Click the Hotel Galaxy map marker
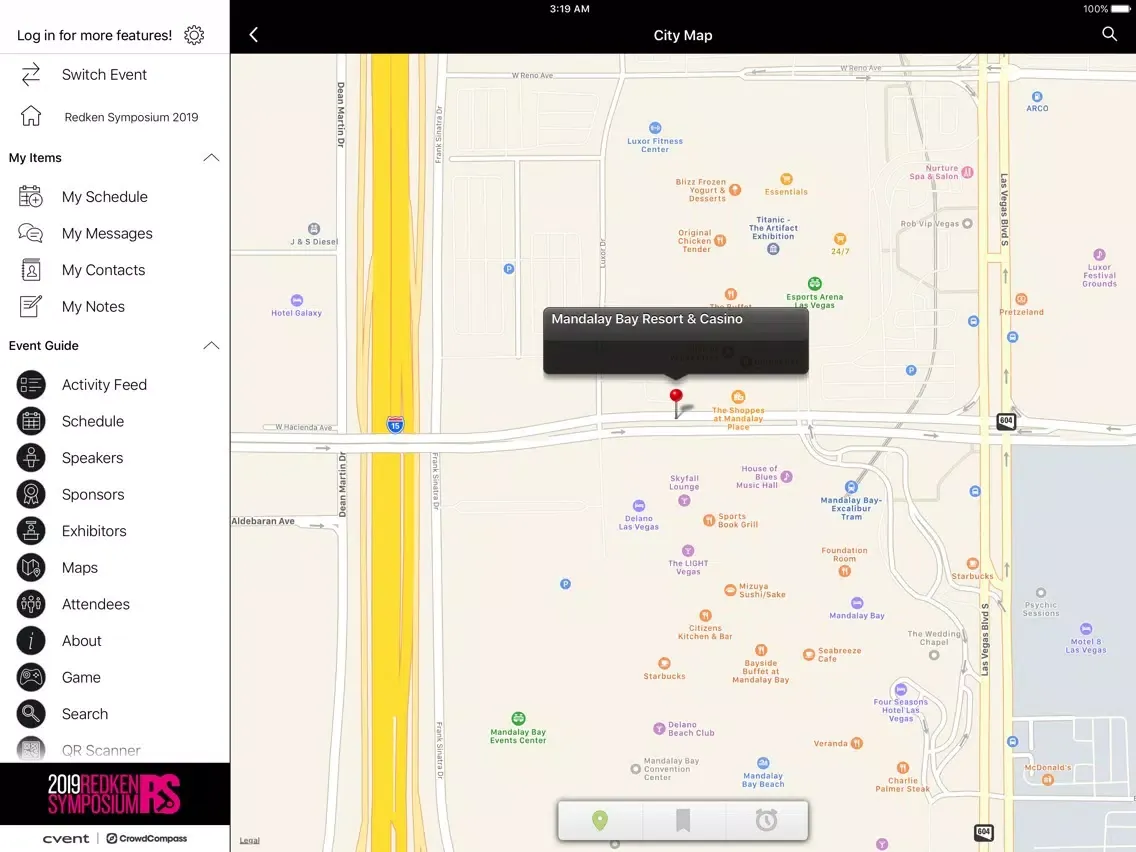Image resolution: width=1136 pixels, height=852 pixels. point(297,300)
